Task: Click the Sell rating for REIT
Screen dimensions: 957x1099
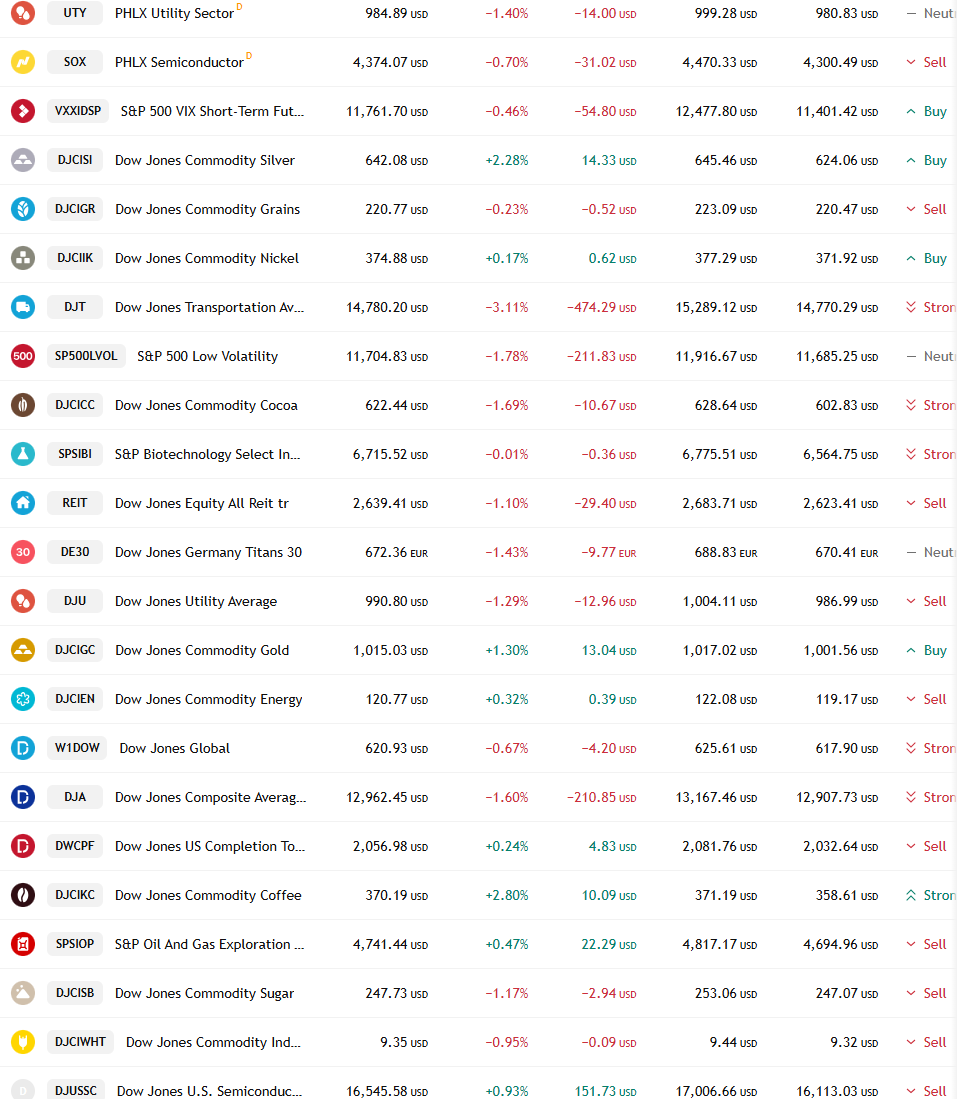Action: pos(926,503)
